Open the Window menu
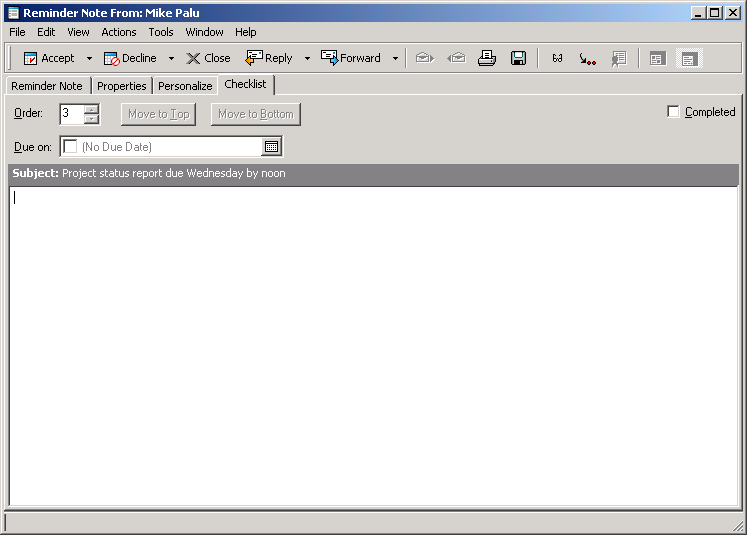Image resolution: width=747 pixels, height=535 pixels. [x=204, y=32]
